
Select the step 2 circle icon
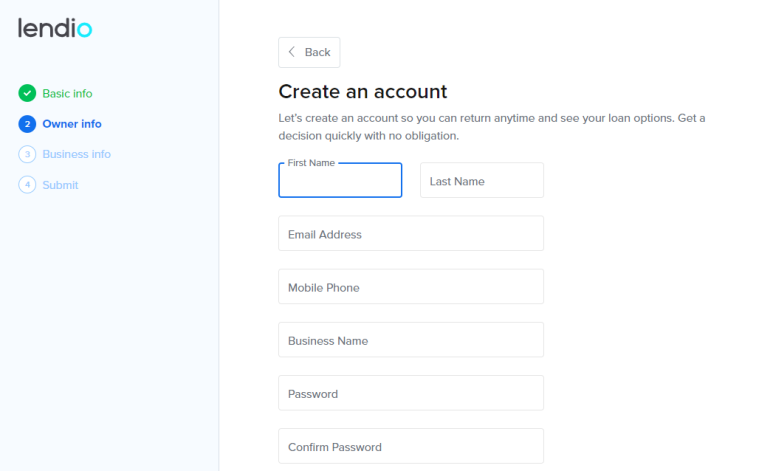point(27,124)
